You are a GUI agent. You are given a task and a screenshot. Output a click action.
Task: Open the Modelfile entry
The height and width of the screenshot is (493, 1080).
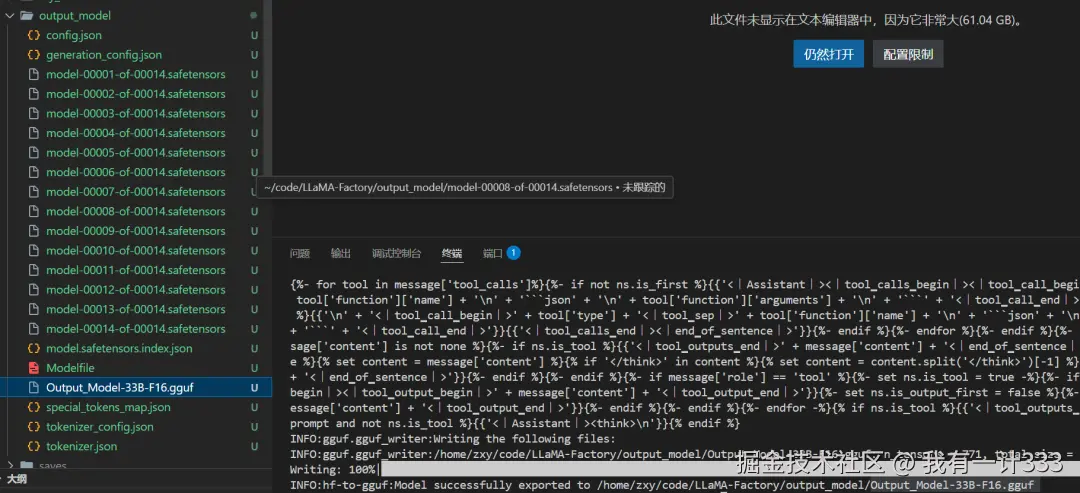(70, 368)
